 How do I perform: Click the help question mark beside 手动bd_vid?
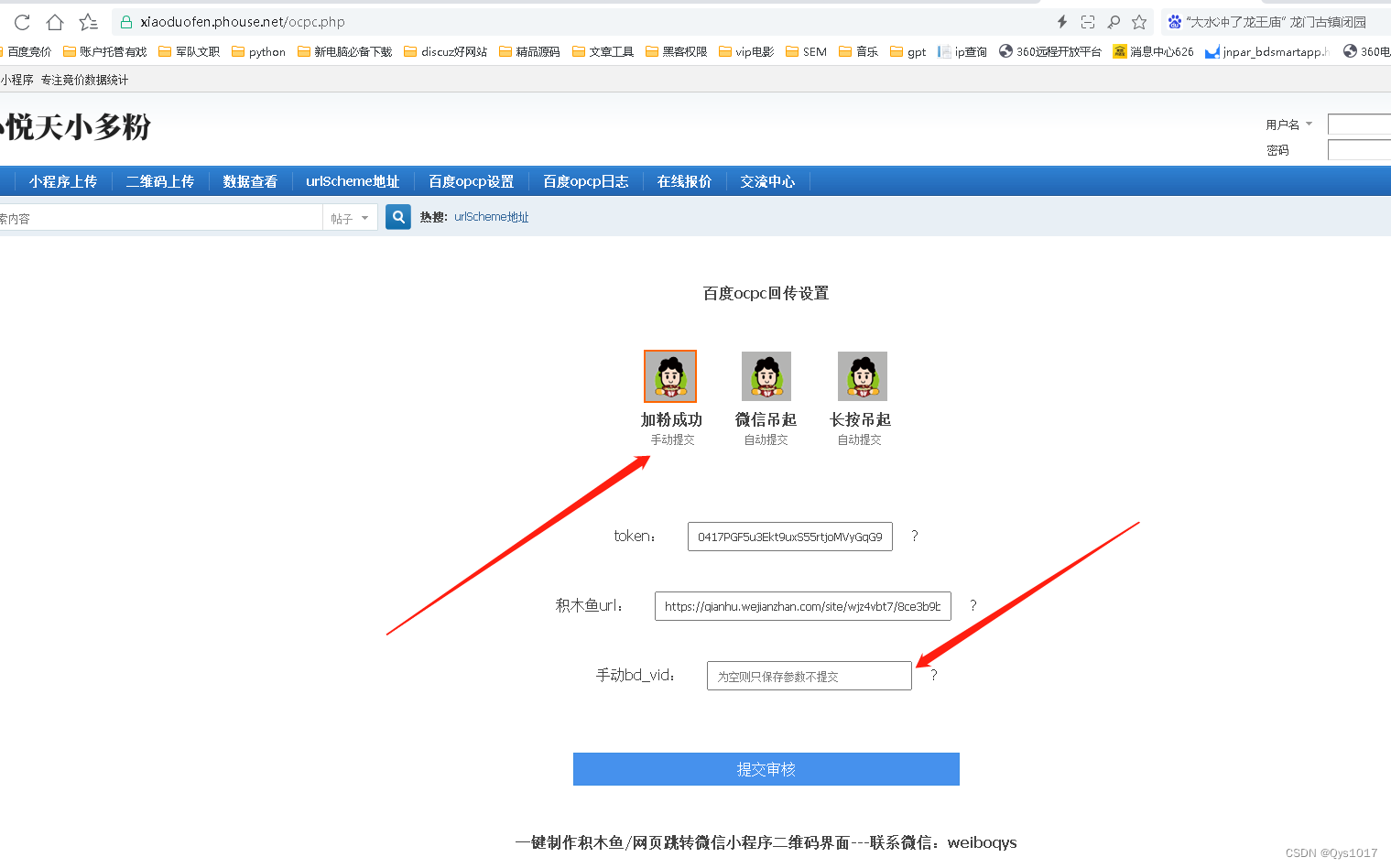tap(933, 675)
